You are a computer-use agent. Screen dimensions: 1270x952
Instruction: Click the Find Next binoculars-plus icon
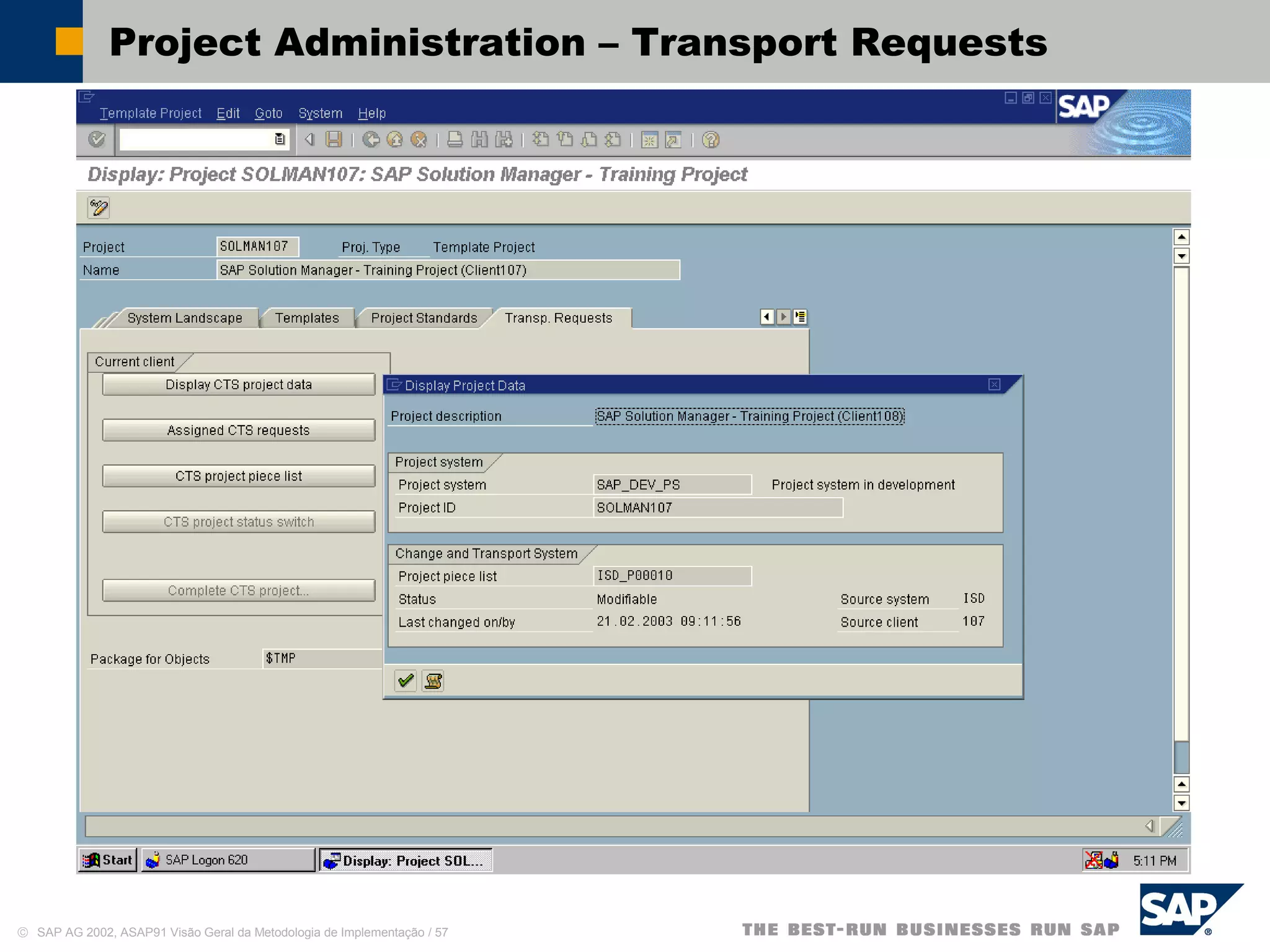(x=504, y=140)
